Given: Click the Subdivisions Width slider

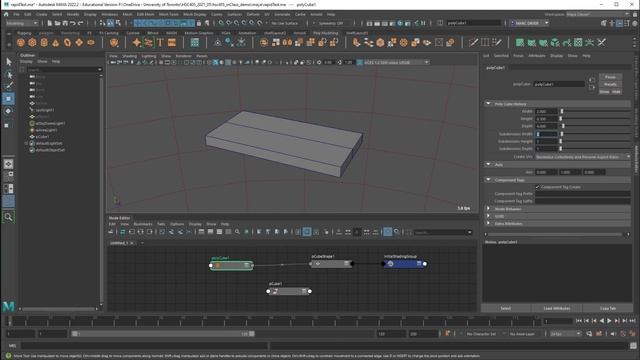Looking at the screenshot, I should 596,134.
